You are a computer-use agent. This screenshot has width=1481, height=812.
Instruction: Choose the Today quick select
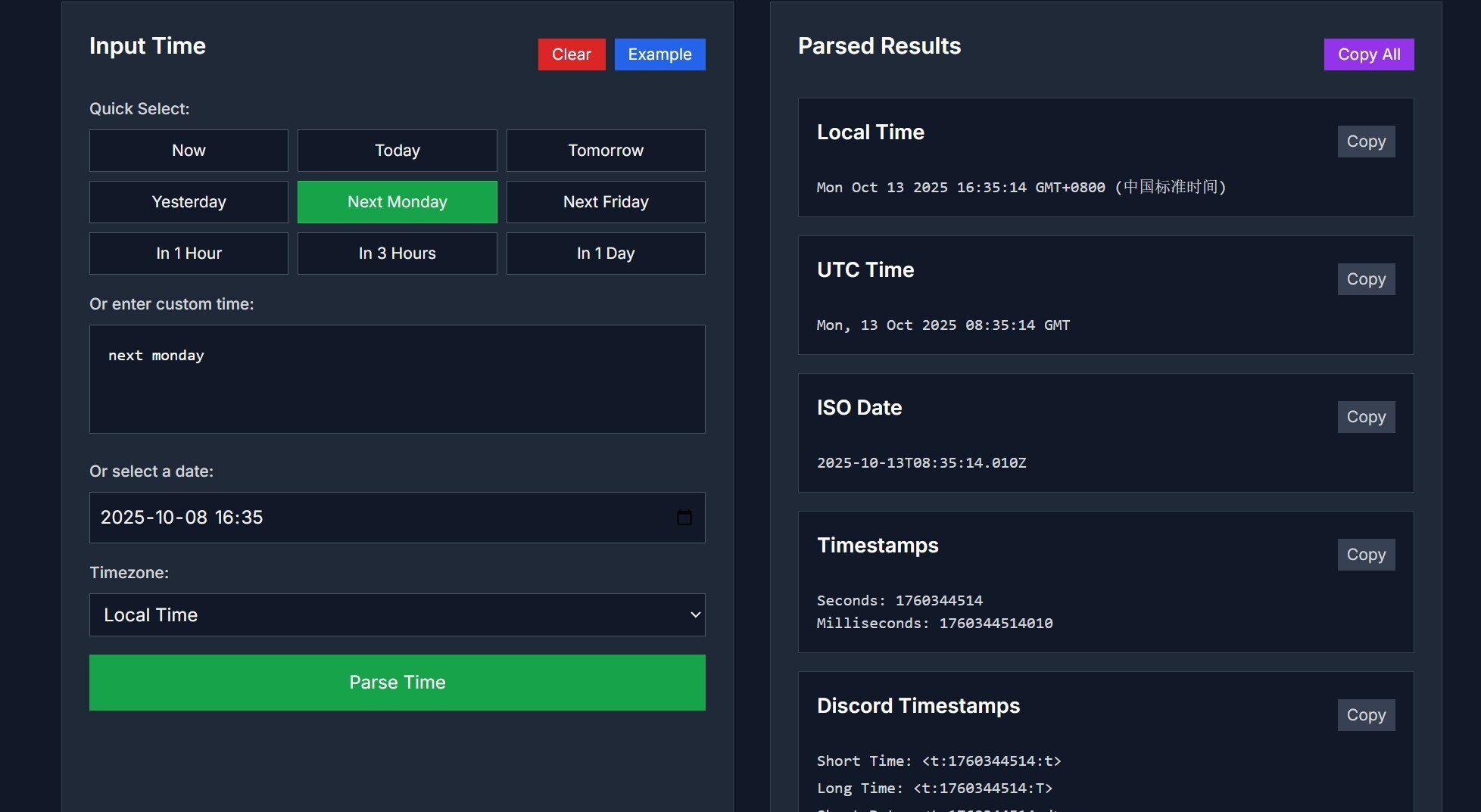point(397,151)
